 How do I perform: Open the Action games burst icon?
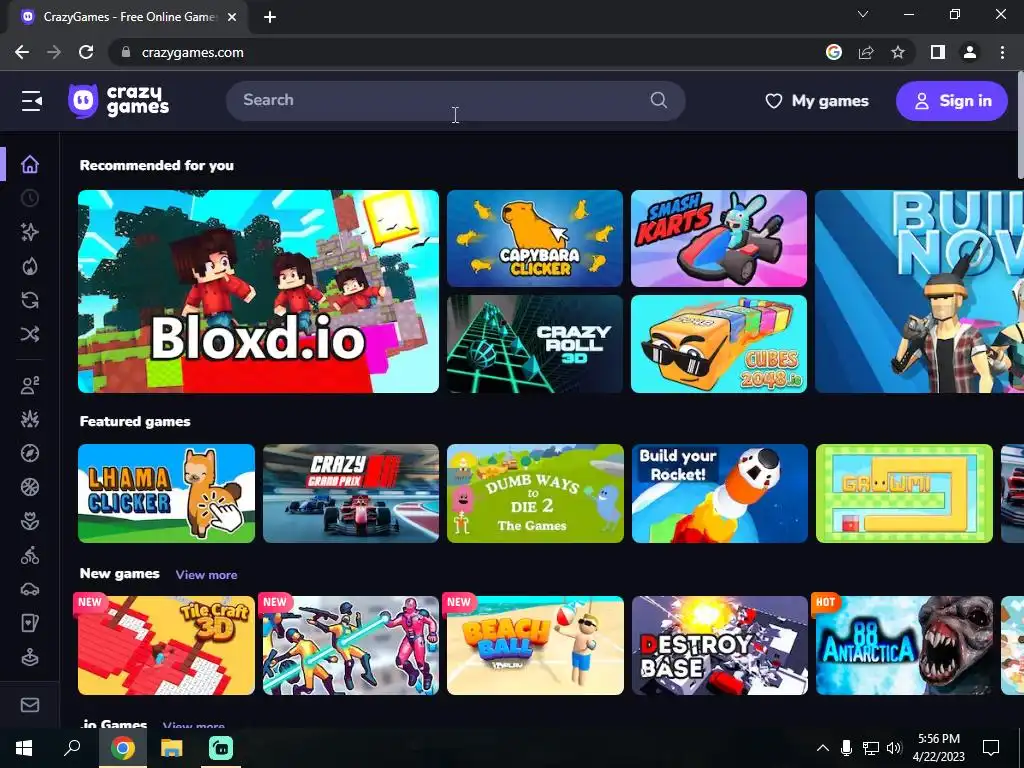pyautogui.click(x=29, y=419)
